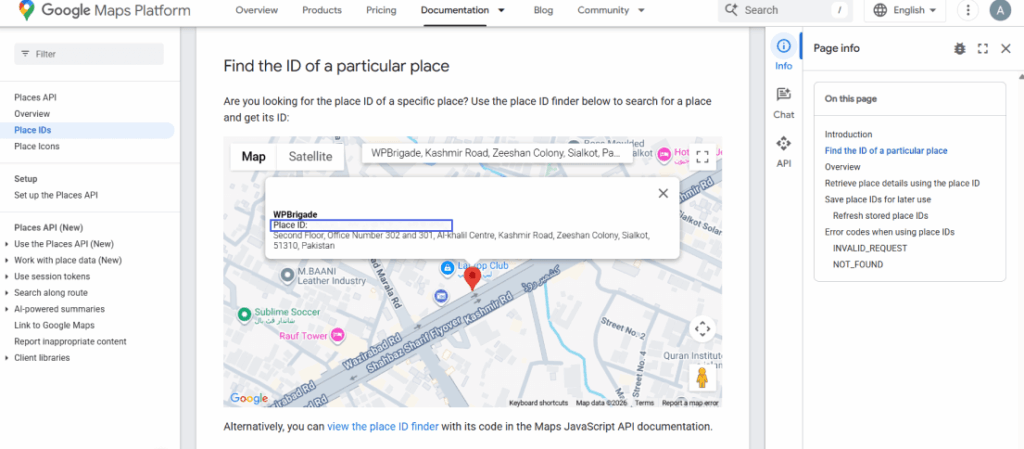Open the user account avatar
The width and height of the screenshot is (1024, 449).
click(x=1000, y=10)
